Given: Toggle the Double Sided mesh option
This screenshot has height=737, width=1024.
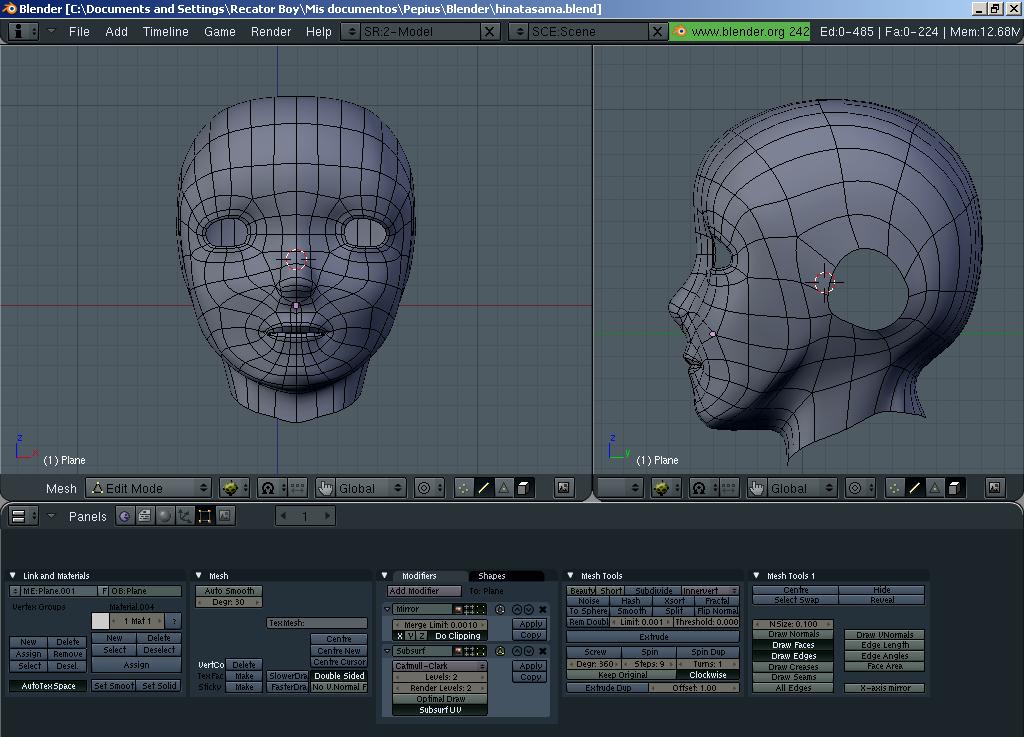Looking at the screenshot, I should [x=339, y=676].
